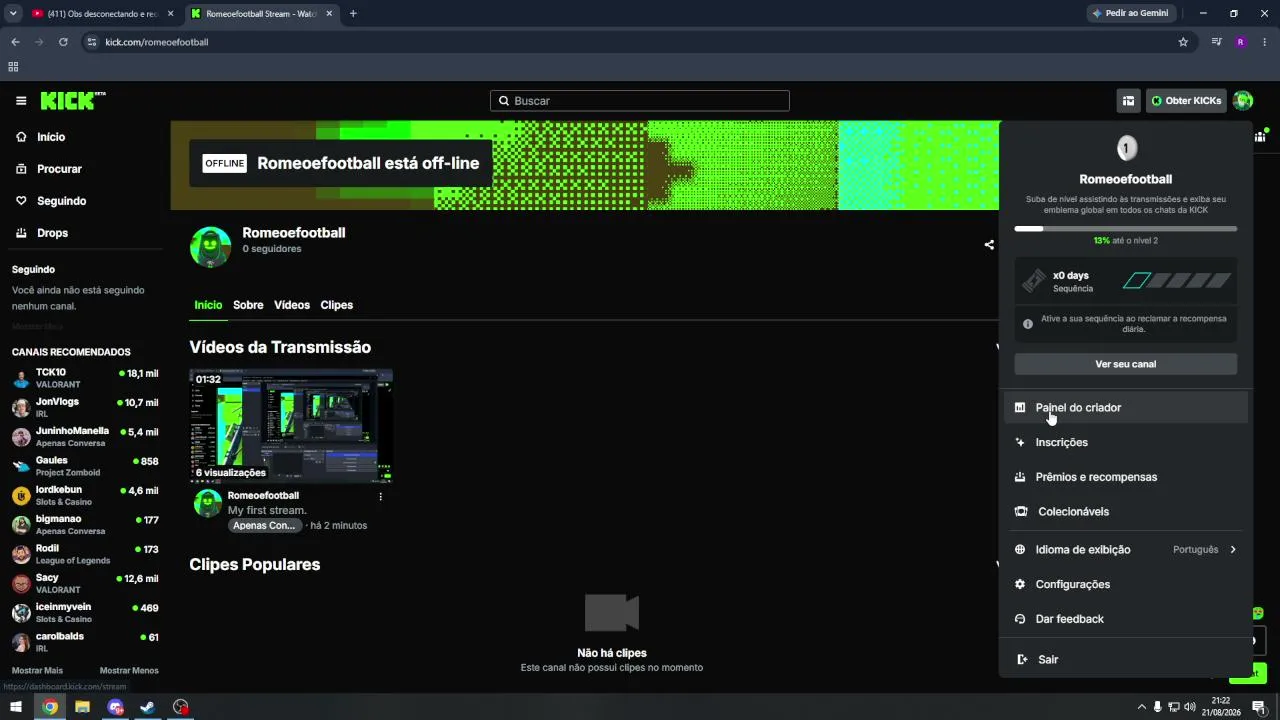1280x720 pixels.
Task: Open Inscrições in profile menu
Action: pyautogui.click(x=1126, y=442)
